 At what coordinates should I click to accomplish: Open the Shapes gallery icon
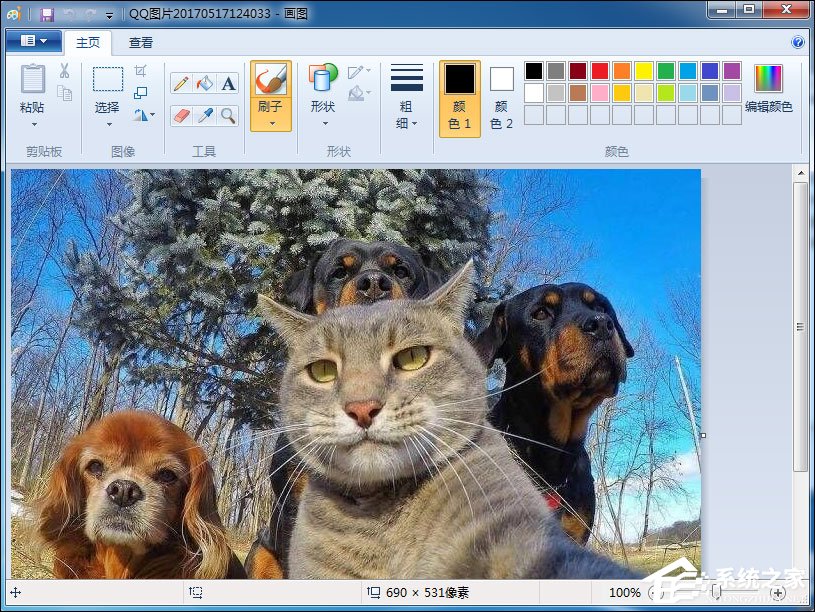click(323, 78)
